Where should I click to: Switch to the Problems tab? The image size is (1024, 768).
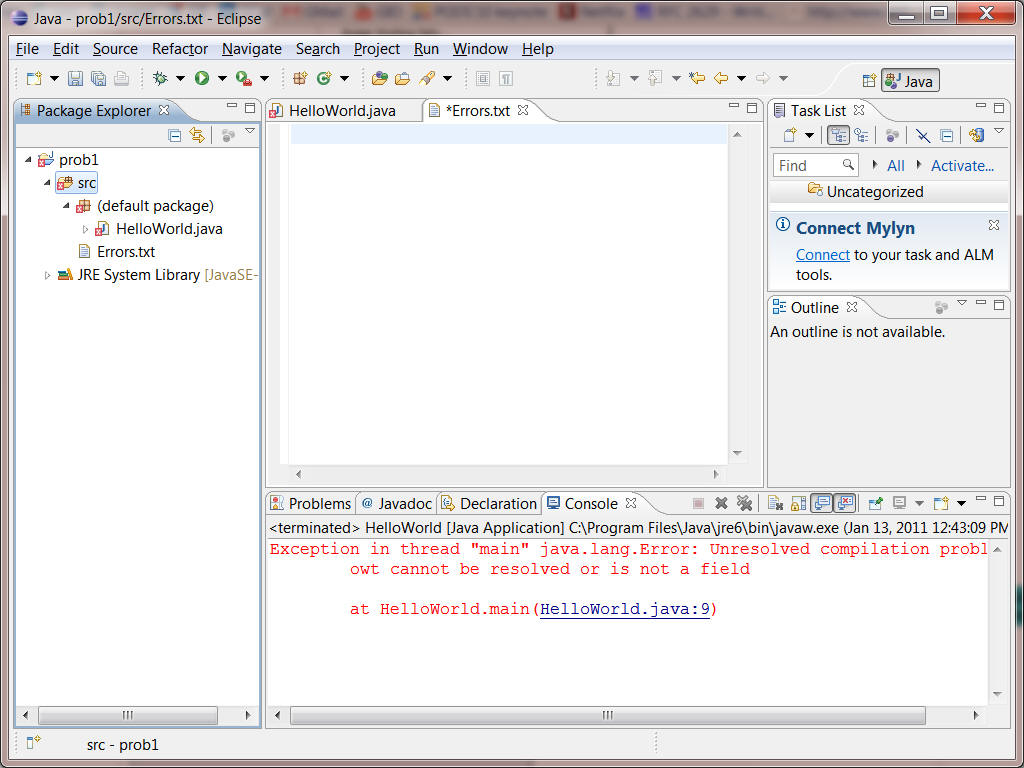[x=312, y=504]
